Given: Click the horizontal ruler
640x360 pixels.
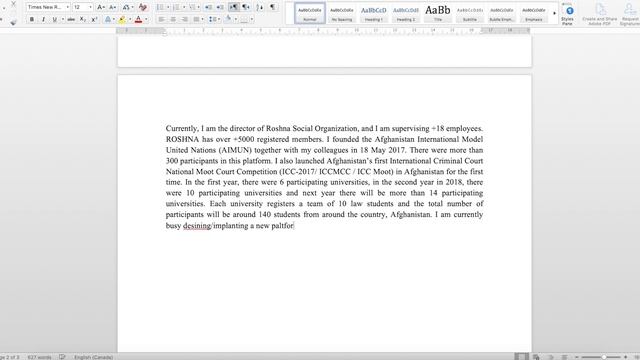Looking at the screenshot, I should 323,31.
